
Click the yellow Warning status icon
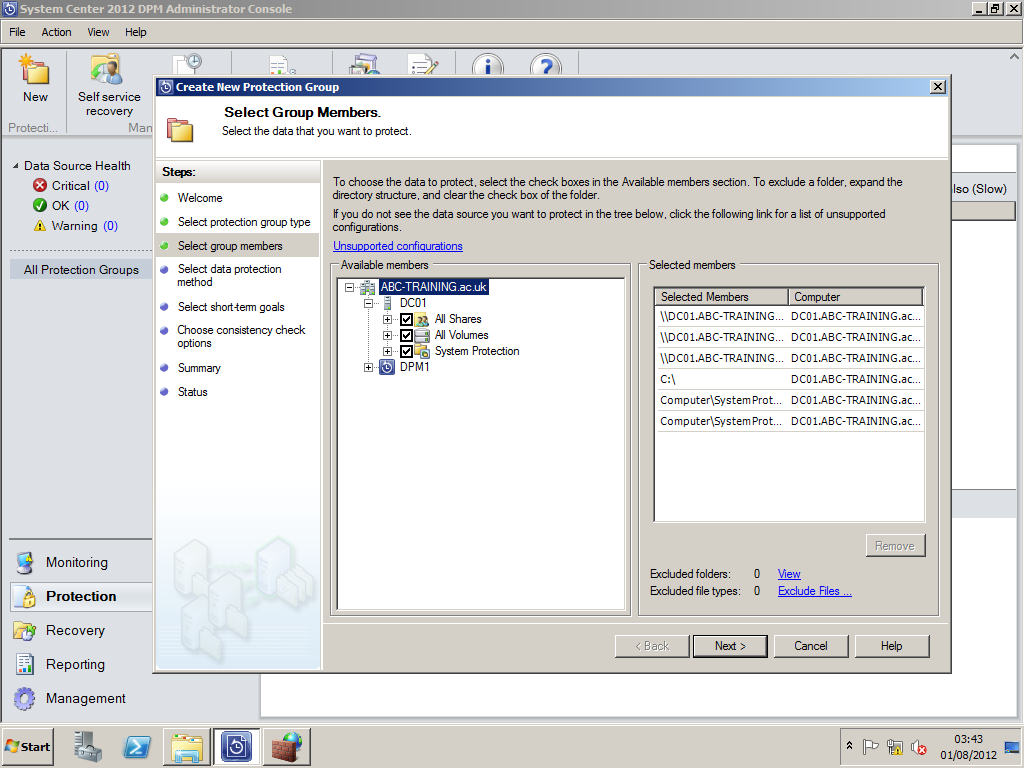(40, 226)
